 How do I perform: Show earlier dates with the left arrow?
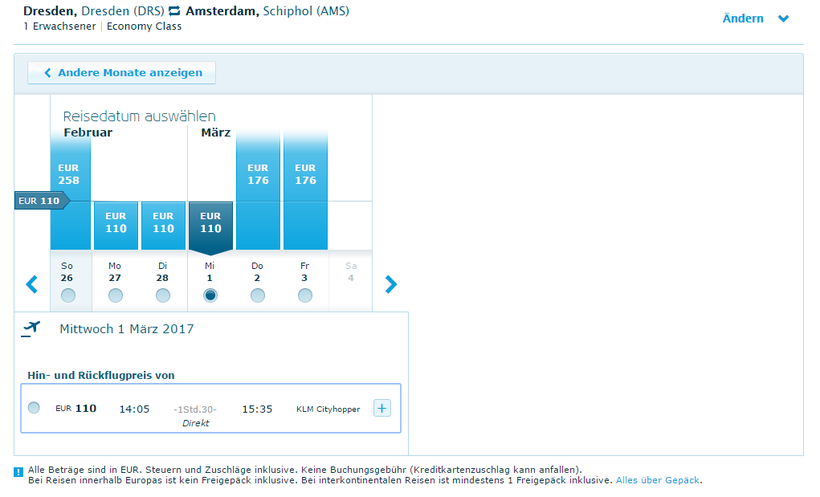[x=32, y=284]
